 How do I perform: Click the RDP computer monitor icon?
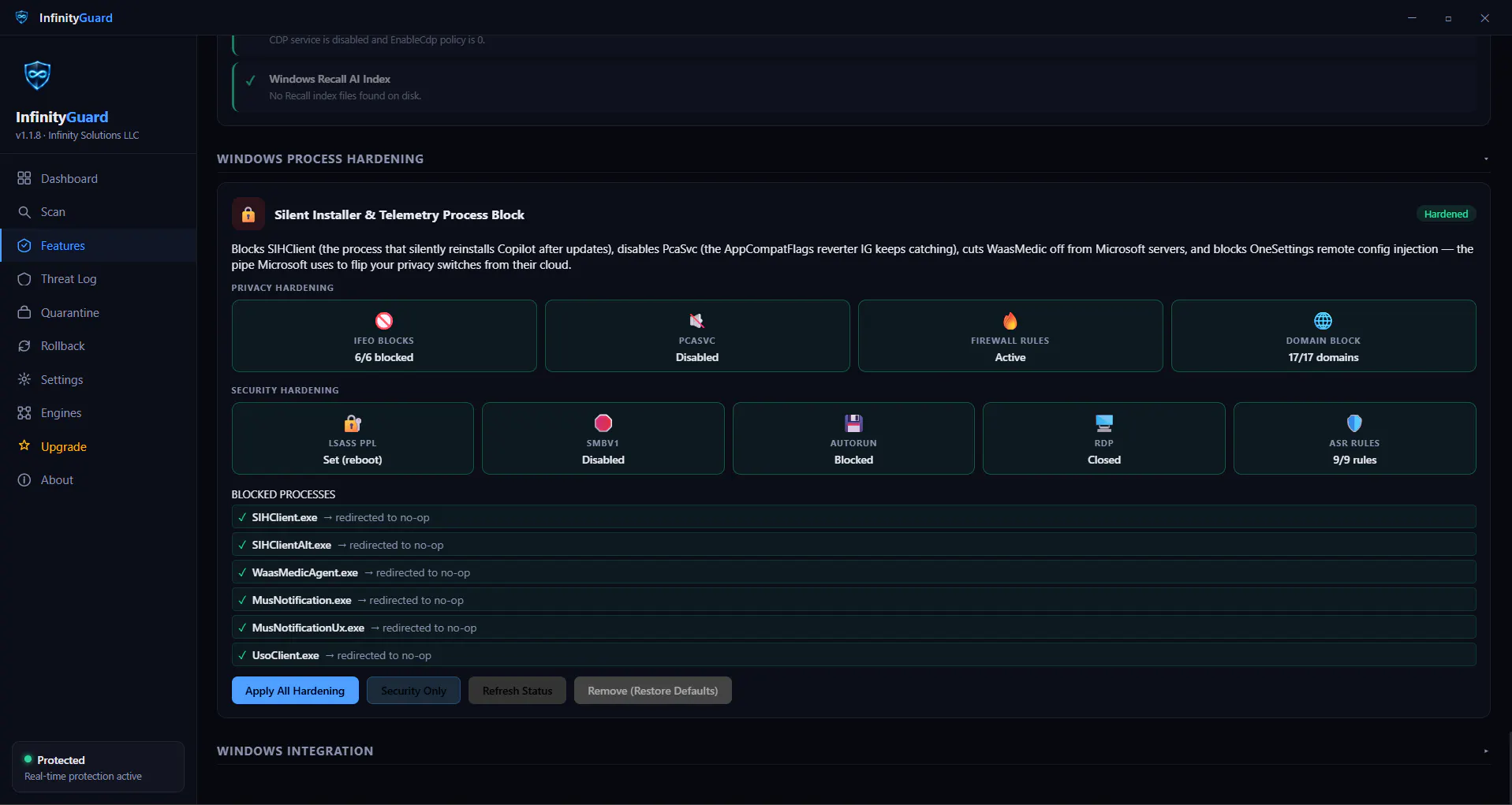point(1104,423)
